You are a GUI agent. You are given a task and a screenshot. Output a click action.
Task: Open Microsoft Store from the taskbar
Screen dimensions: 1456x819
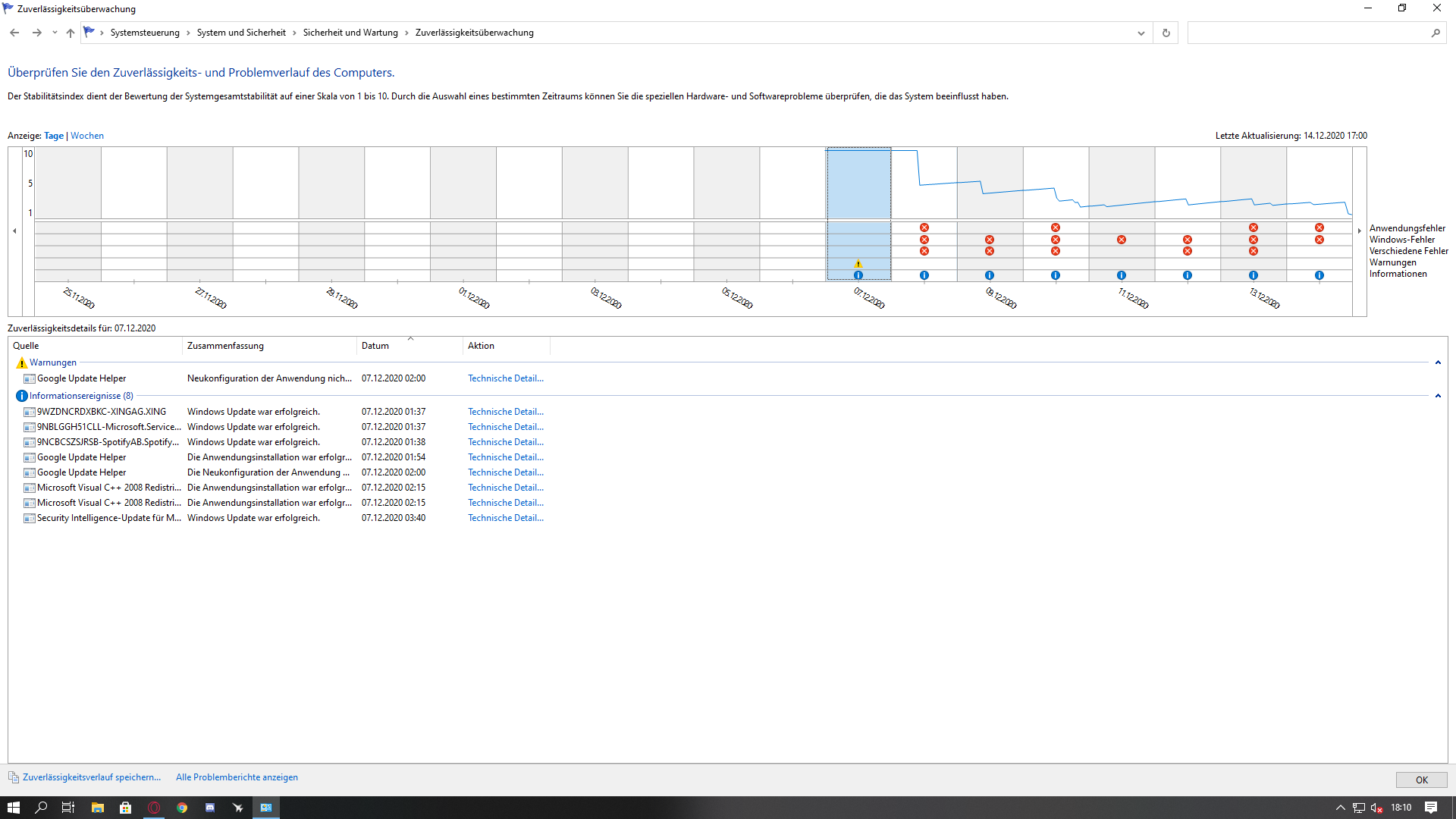(x=125, y=808)
